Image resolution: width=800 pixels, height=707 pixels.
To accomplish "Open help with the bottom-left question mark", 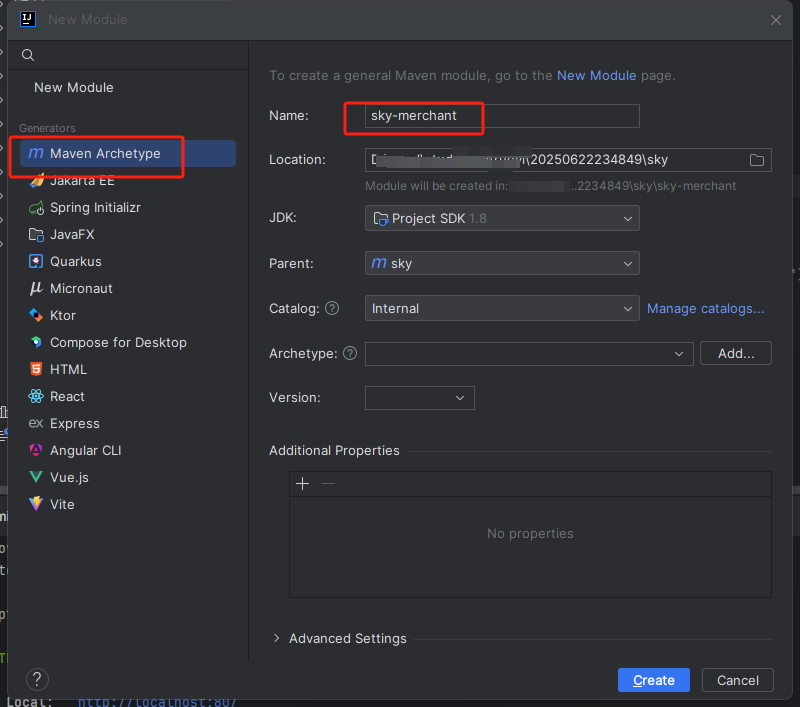I will click(x=37, y=679).
